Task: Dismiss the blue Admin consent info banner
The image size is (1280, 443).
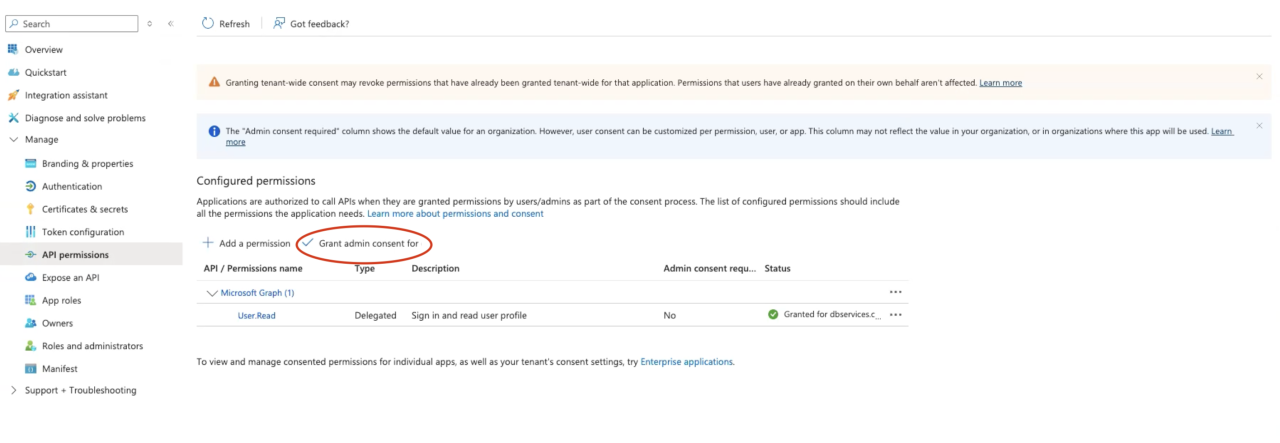Action: click(1259, 126)
